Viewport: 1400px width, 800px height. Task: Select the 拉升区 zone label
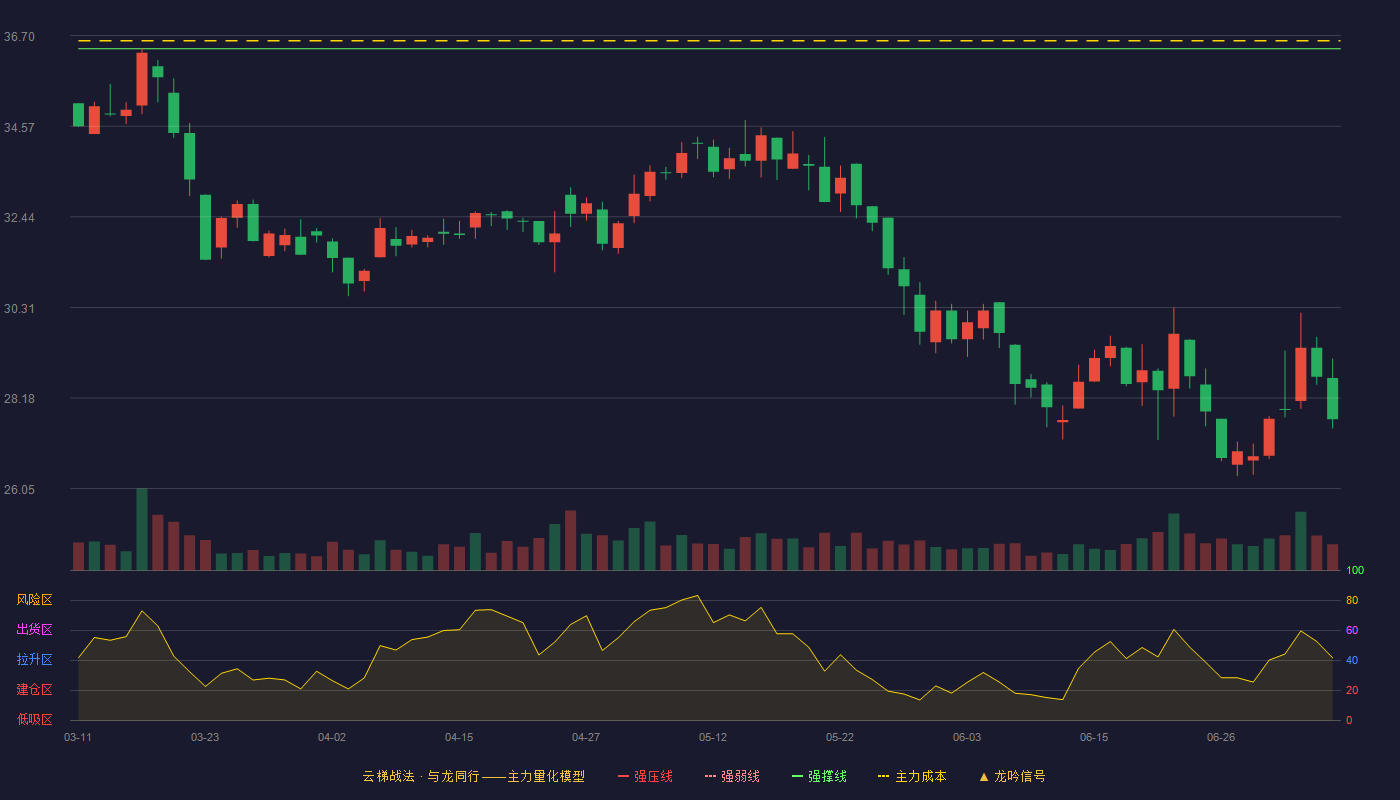click(x=34, y=660)
